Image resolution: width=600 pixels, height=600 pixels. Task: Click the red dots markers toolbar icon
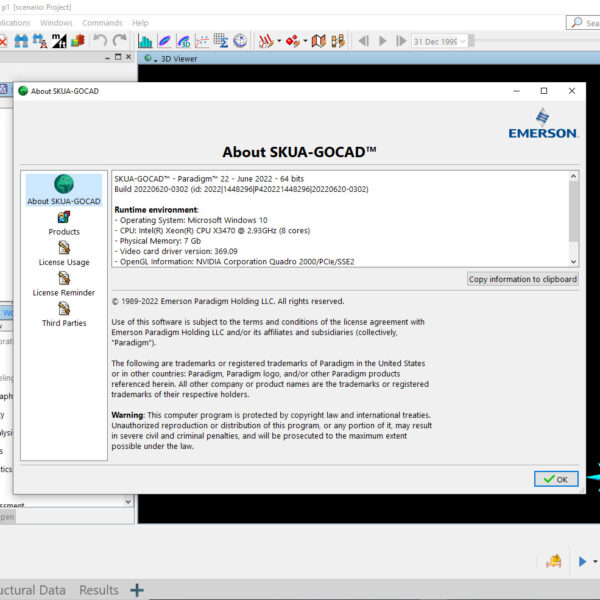tap(293, 41)
